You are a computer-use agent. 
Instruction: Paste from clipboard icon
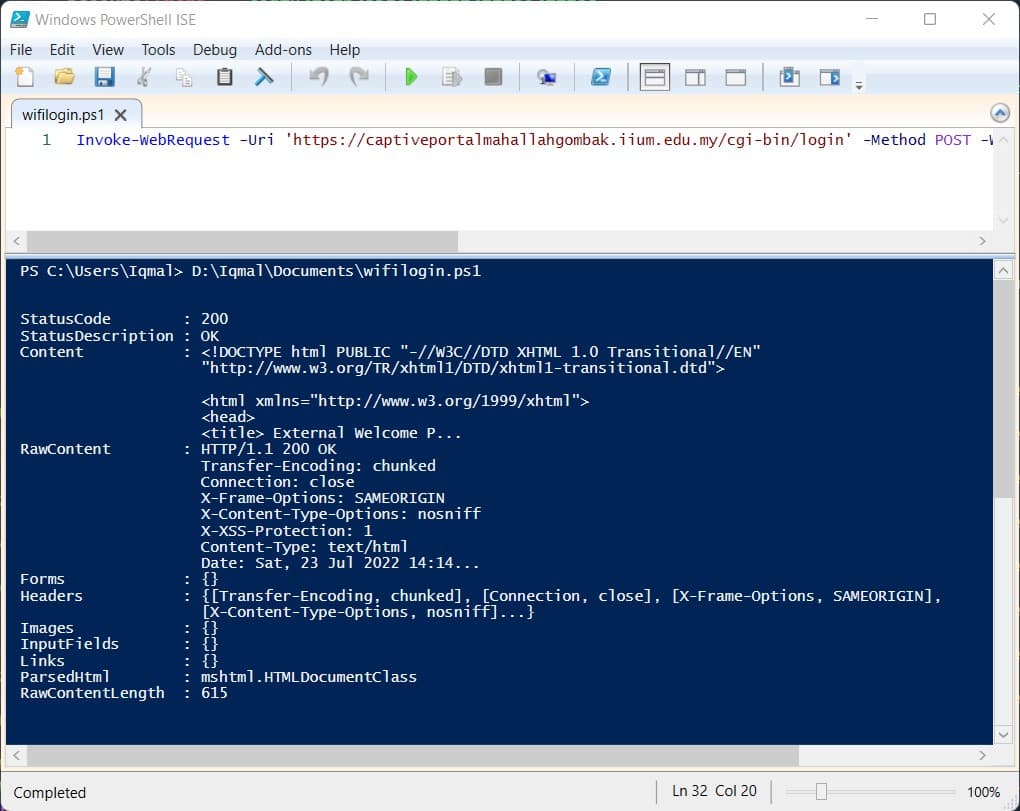coord(224,77)
